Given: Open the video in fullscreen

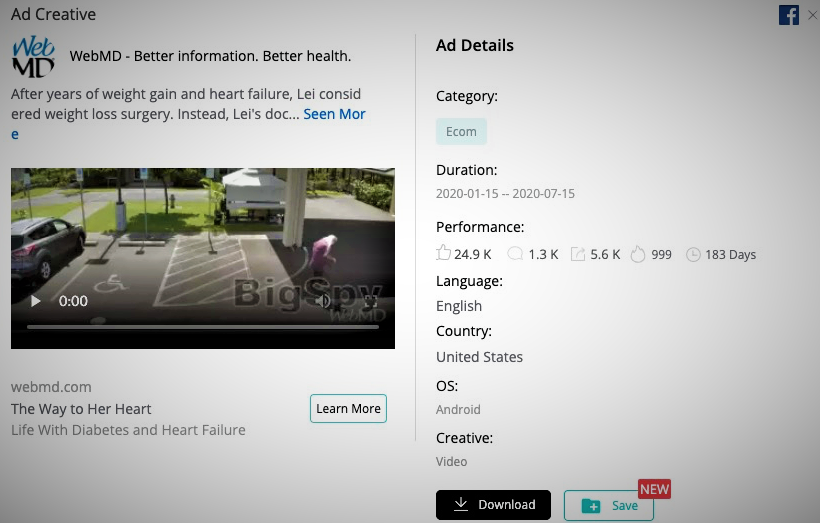Looking at the screenshot, I should pyautogui.click(x=370, y=301).
